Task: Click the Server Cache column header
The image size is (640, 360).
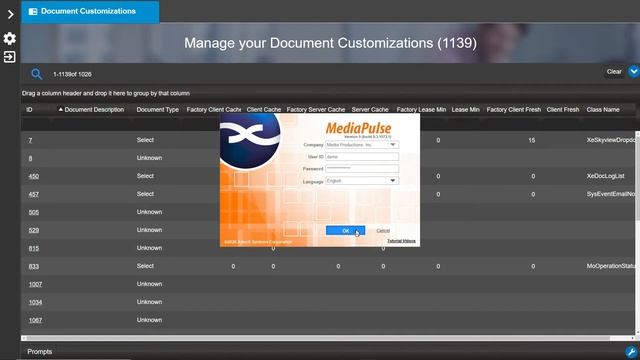Action: tap(370, 110)
